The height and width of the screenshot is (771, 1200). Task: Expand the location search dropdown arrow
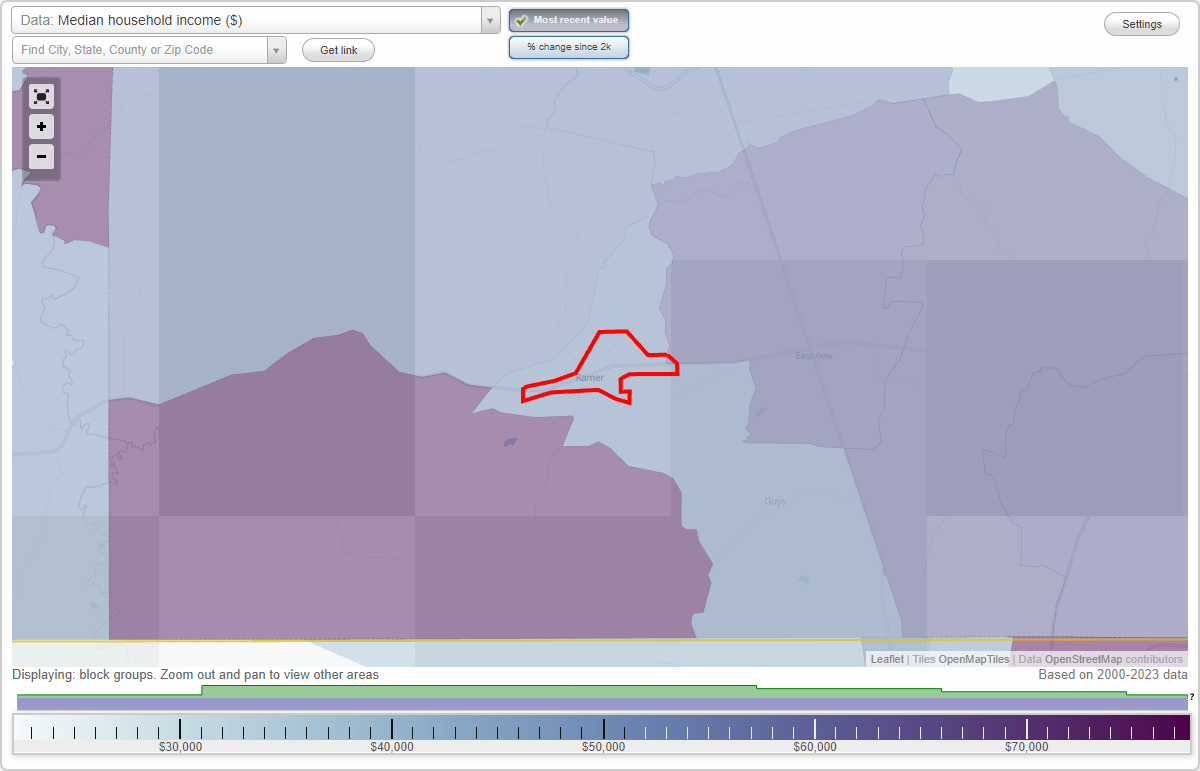277,49
